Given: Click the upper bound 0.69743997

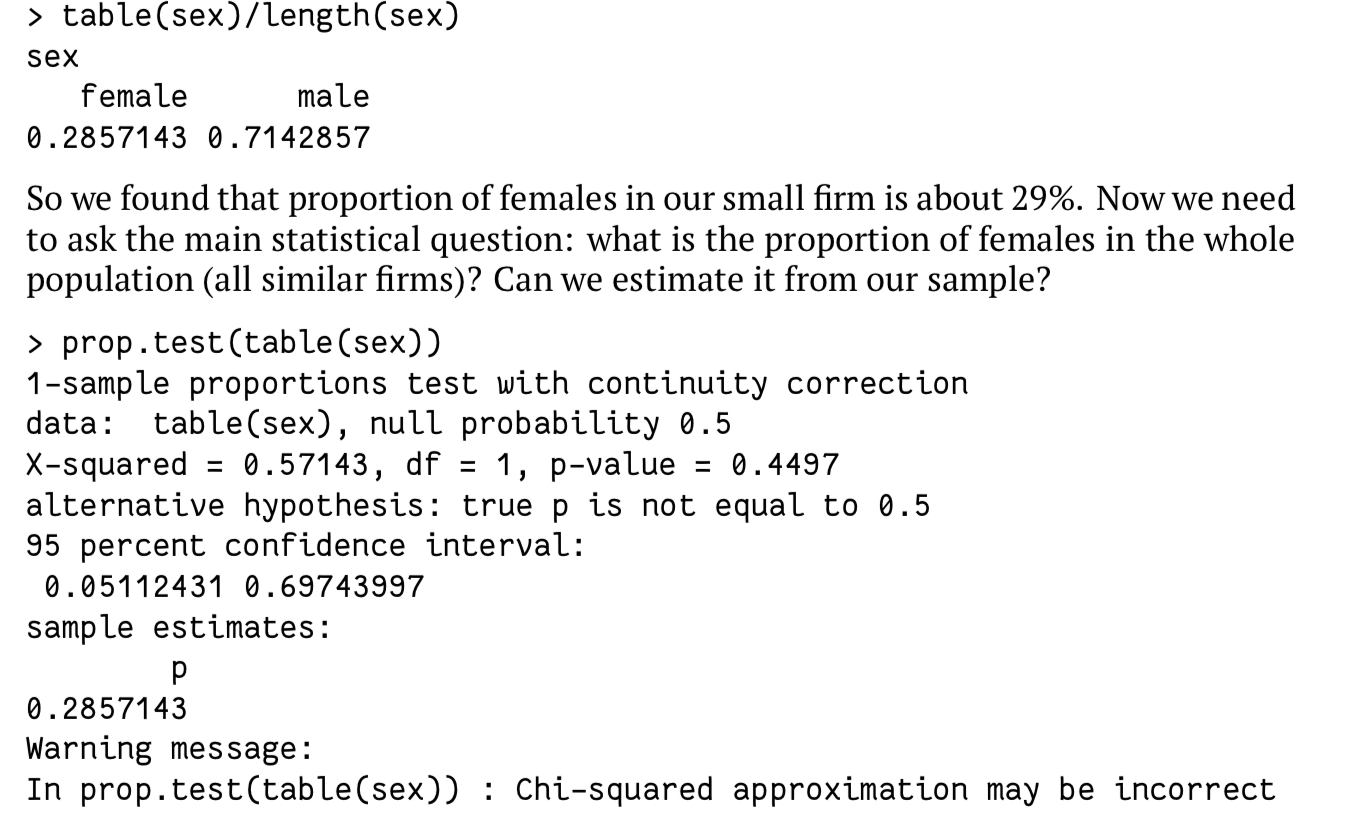Looking at the screenshot, I should (x=334, y=587).
